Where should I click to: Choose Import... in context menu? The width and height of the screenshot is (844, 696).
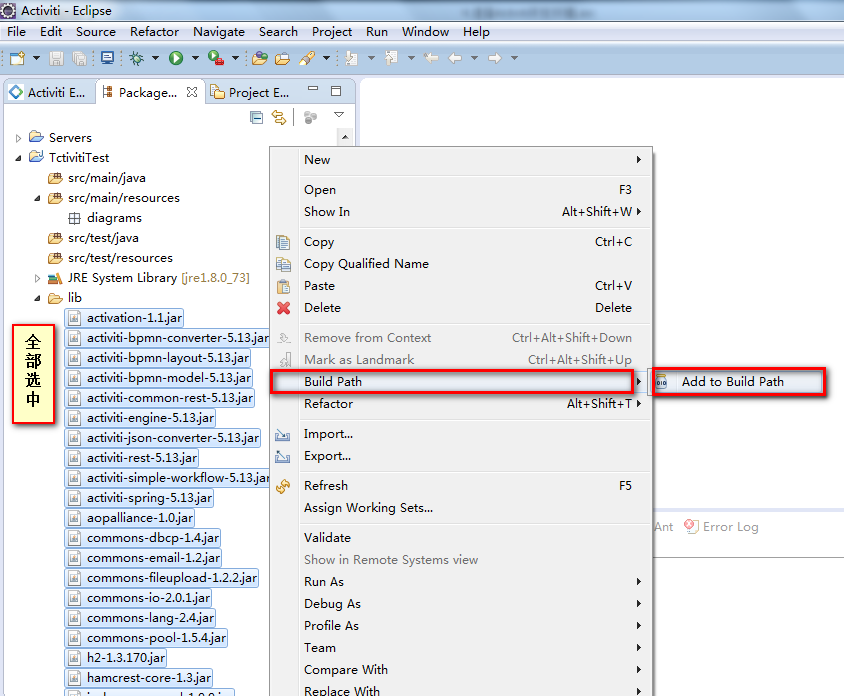tap(458, 434)
